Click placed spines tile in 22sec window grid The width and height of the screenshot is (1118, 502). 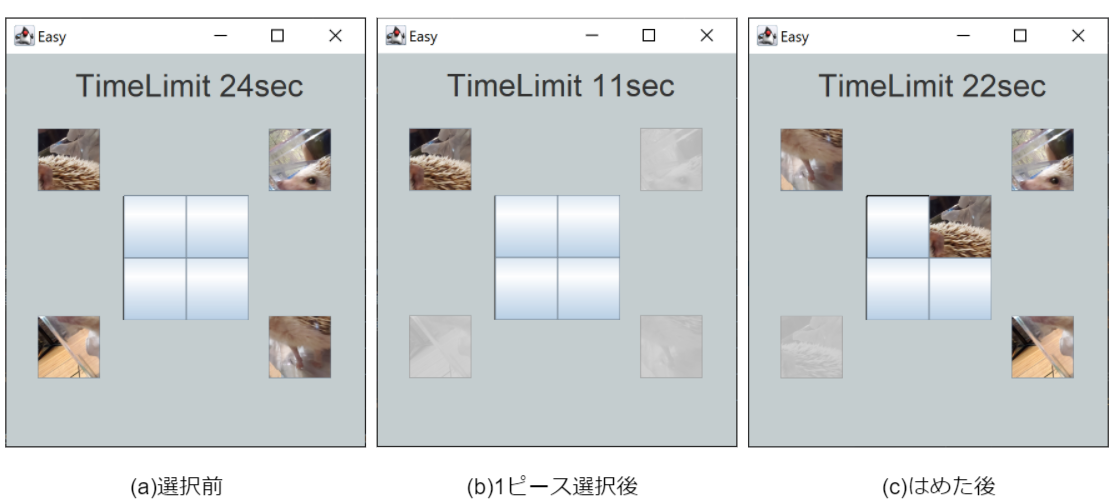click(x=960, y=226)
